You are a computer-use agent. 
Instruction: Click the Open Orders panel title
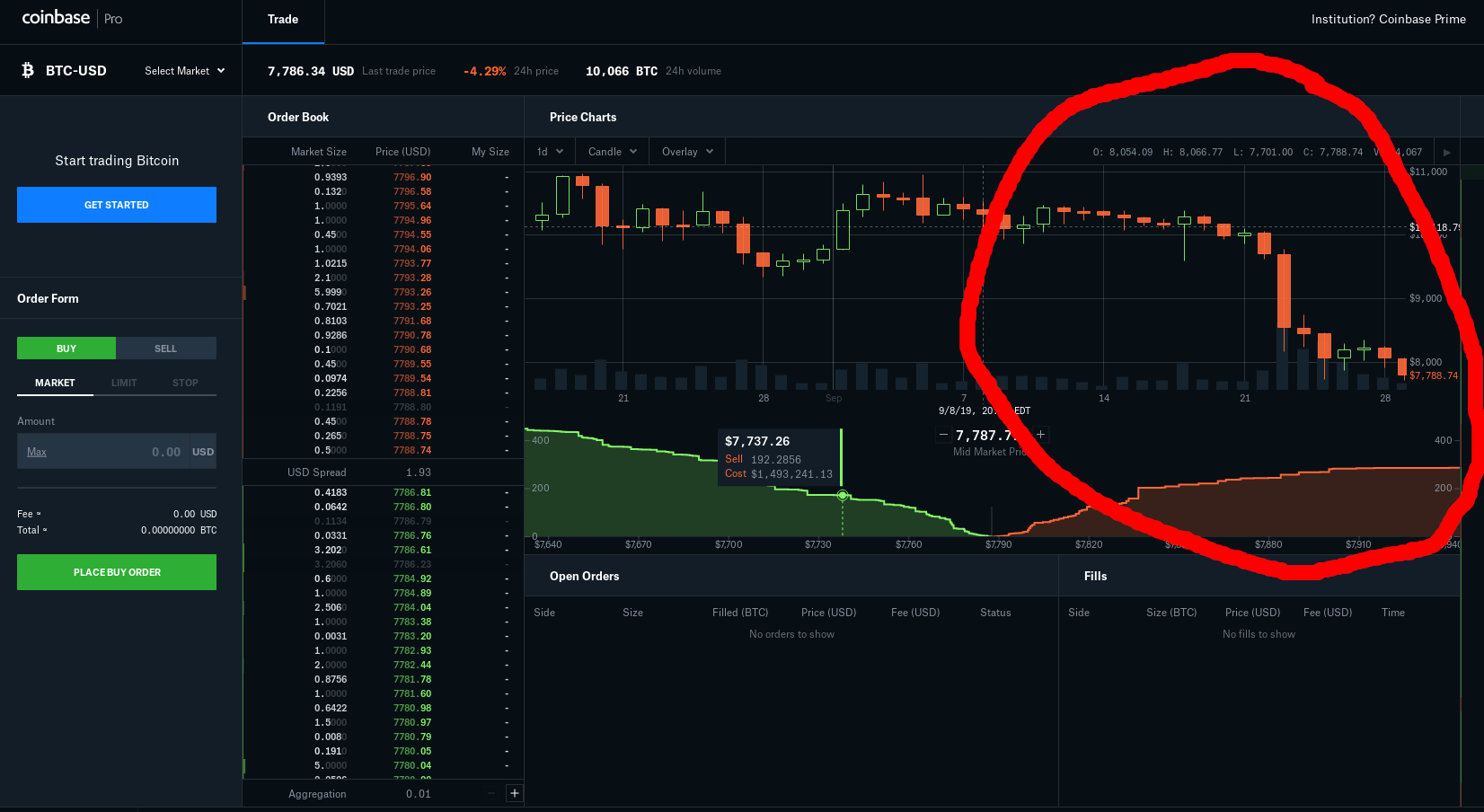click(x=584, y=576)
